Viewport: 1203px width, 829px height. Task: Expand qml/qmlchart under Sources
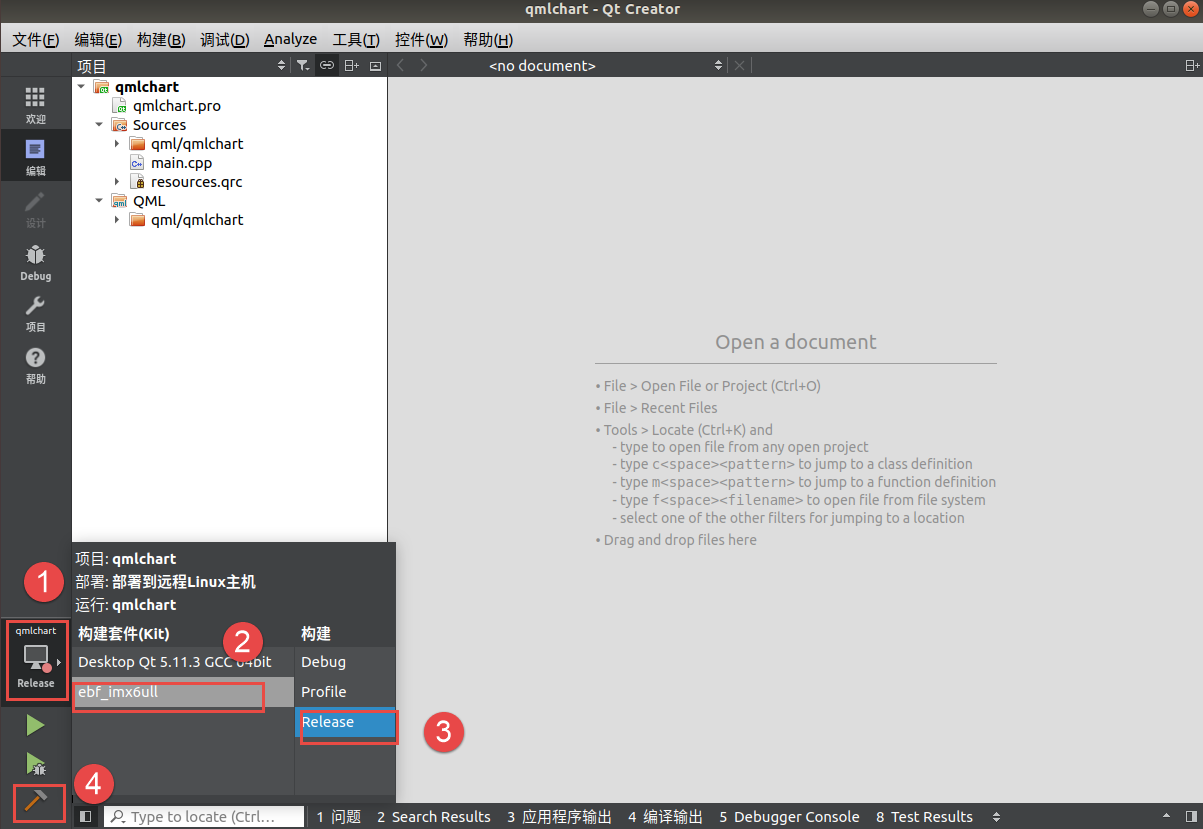pyautogui.click(x=117, y=144)
